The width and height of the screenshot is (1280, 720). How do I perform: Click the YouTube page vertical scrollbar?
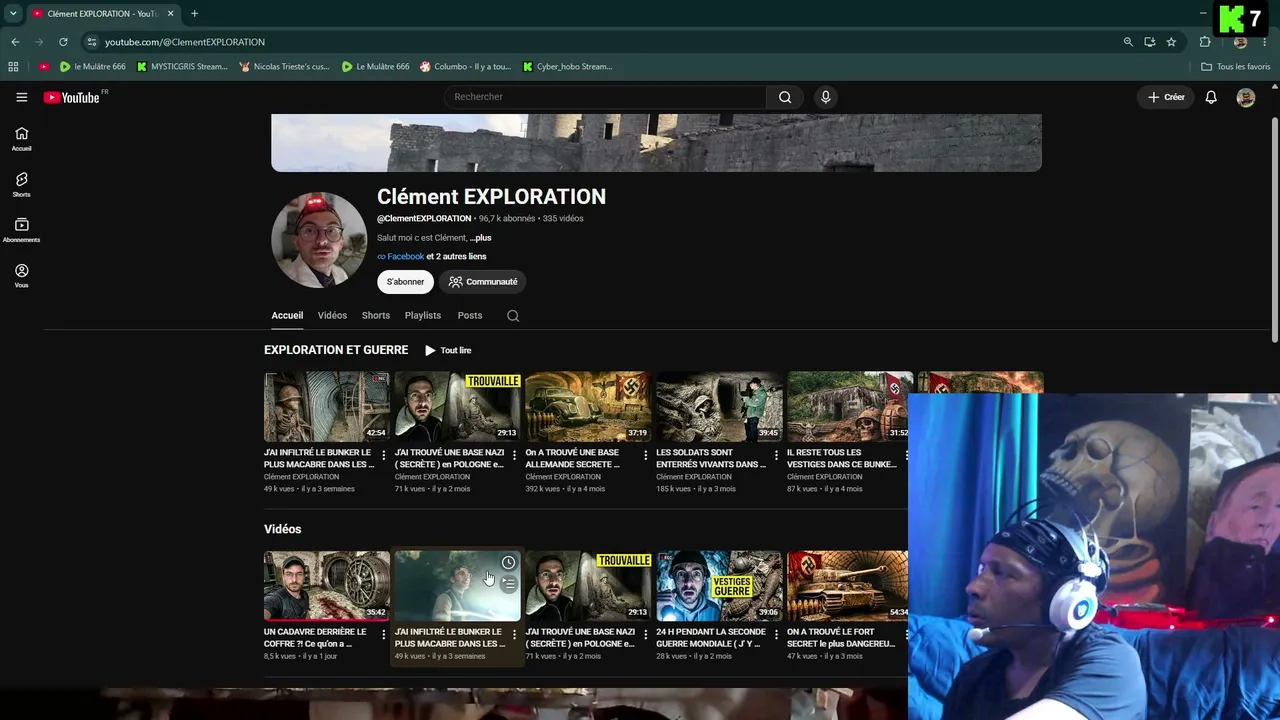tap(1274, 230)
